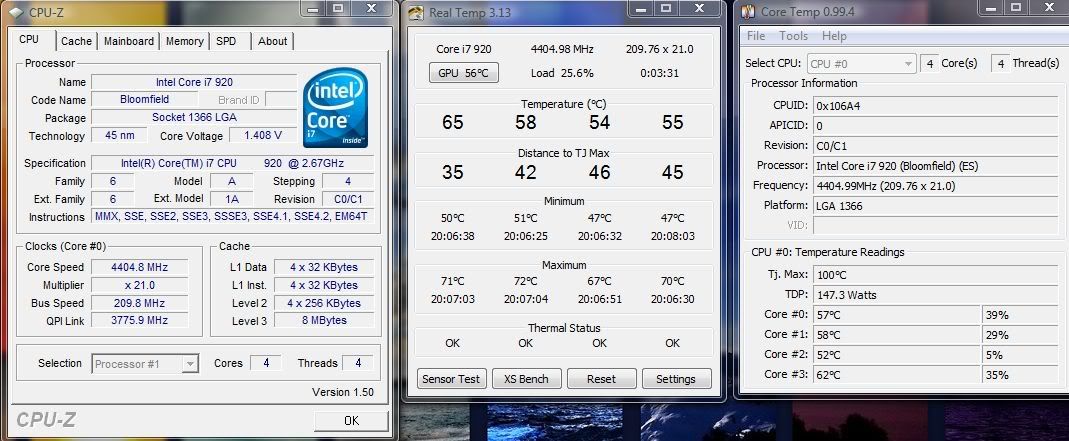The width and height of the screenshot is (1069, 441).
Task: Click the Revision value C0/C1 in Core Temp
Action: (x=935, y=145)
